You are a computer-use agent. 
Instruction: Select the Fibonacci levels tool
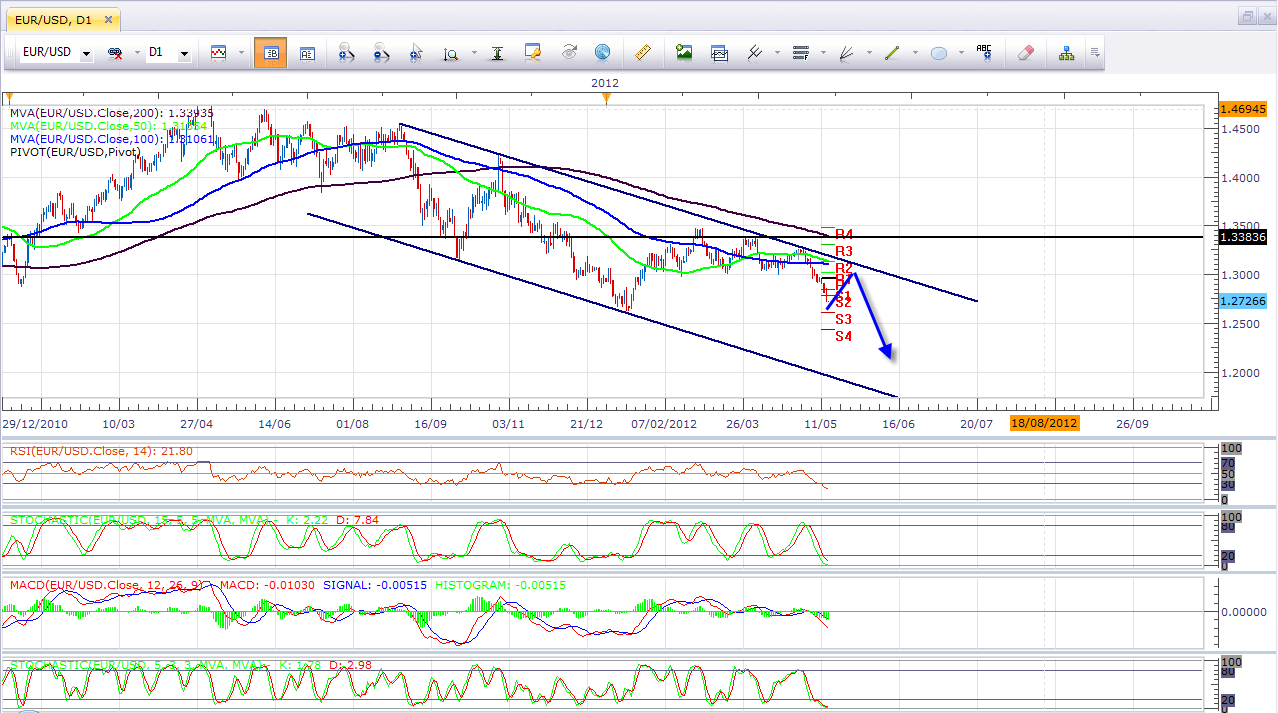(801, 52)
